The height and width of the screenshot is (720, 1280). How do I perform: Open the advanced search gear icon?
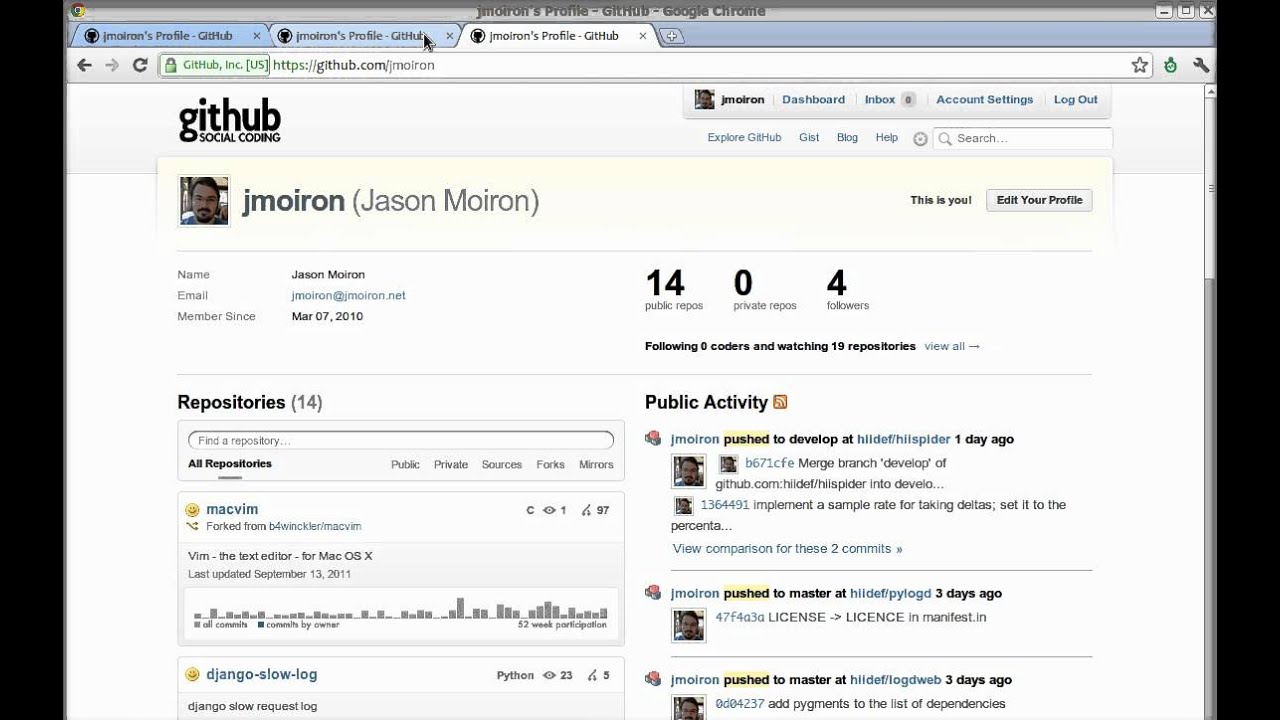tap(920, 139)
